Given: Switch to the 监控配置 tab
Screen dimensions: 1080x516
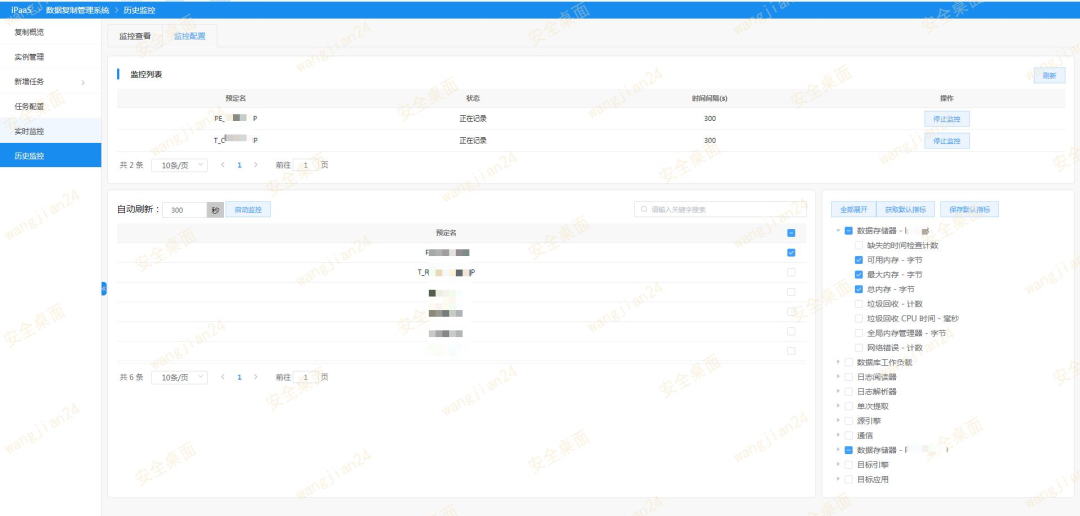Looking at the screenshot, I should click(189, 37).
